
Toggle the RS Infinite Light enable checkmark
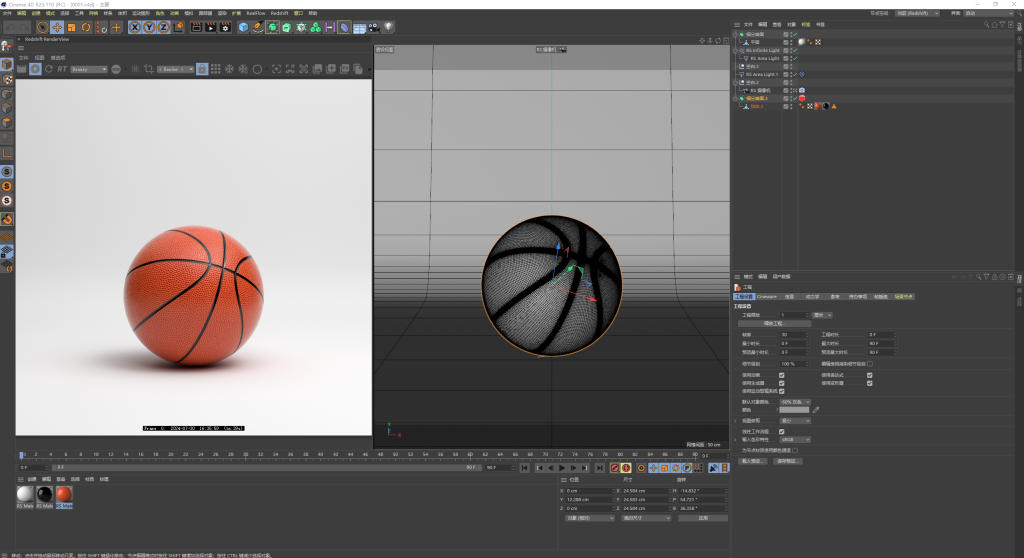click(795, 50)
